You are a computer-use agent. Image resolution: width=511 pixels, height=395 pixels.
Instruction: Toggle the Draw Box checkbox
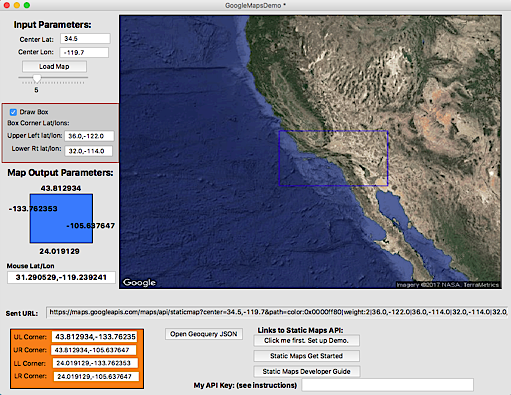point(13,112)
